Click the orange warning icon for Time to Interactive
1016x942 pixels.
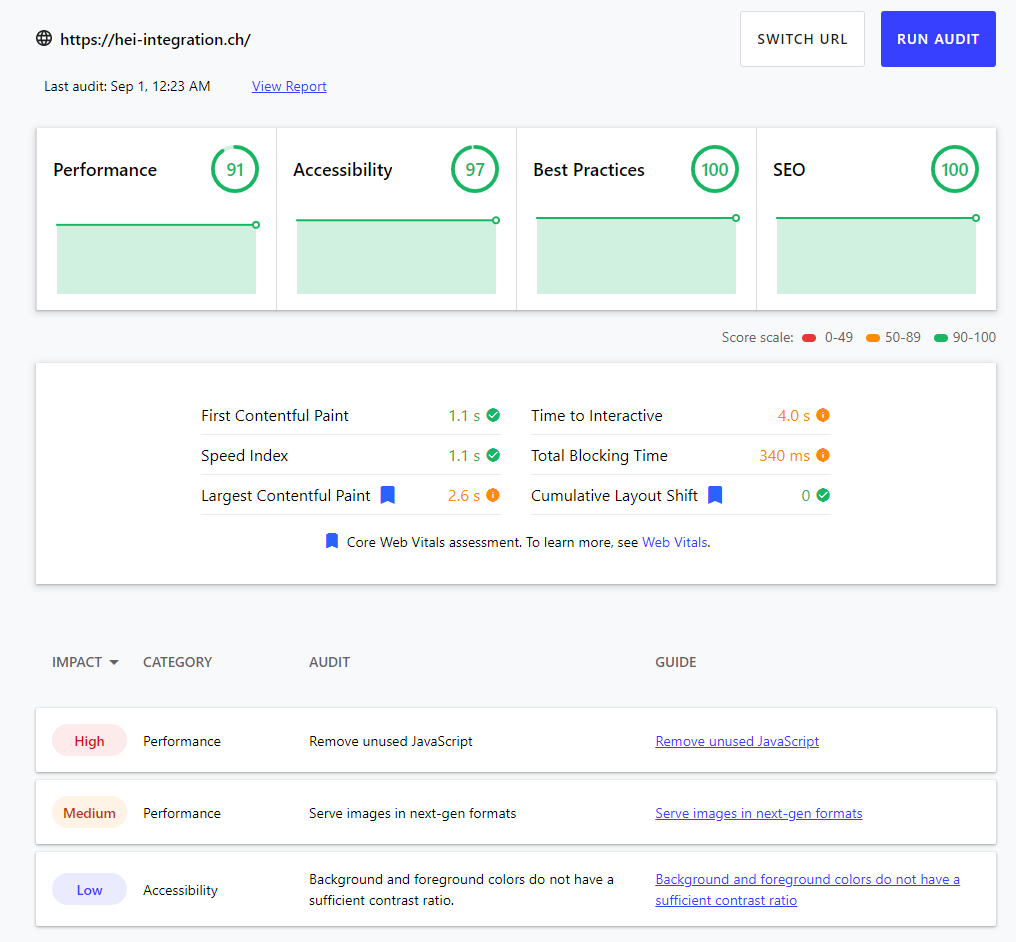(823, 416)
